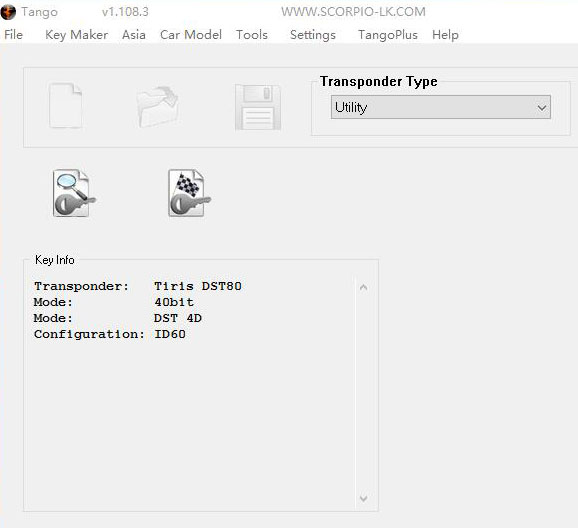Click the WWW.SCORPIO-LK.COM title text
Viewport: 578px width, 528px height.
tap(353, 12)
